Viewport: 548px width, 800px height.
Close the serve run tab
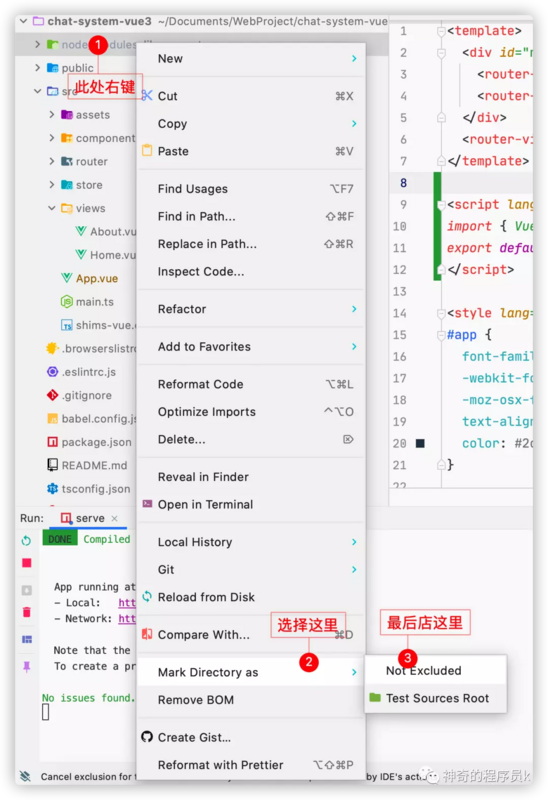point(115,518)
